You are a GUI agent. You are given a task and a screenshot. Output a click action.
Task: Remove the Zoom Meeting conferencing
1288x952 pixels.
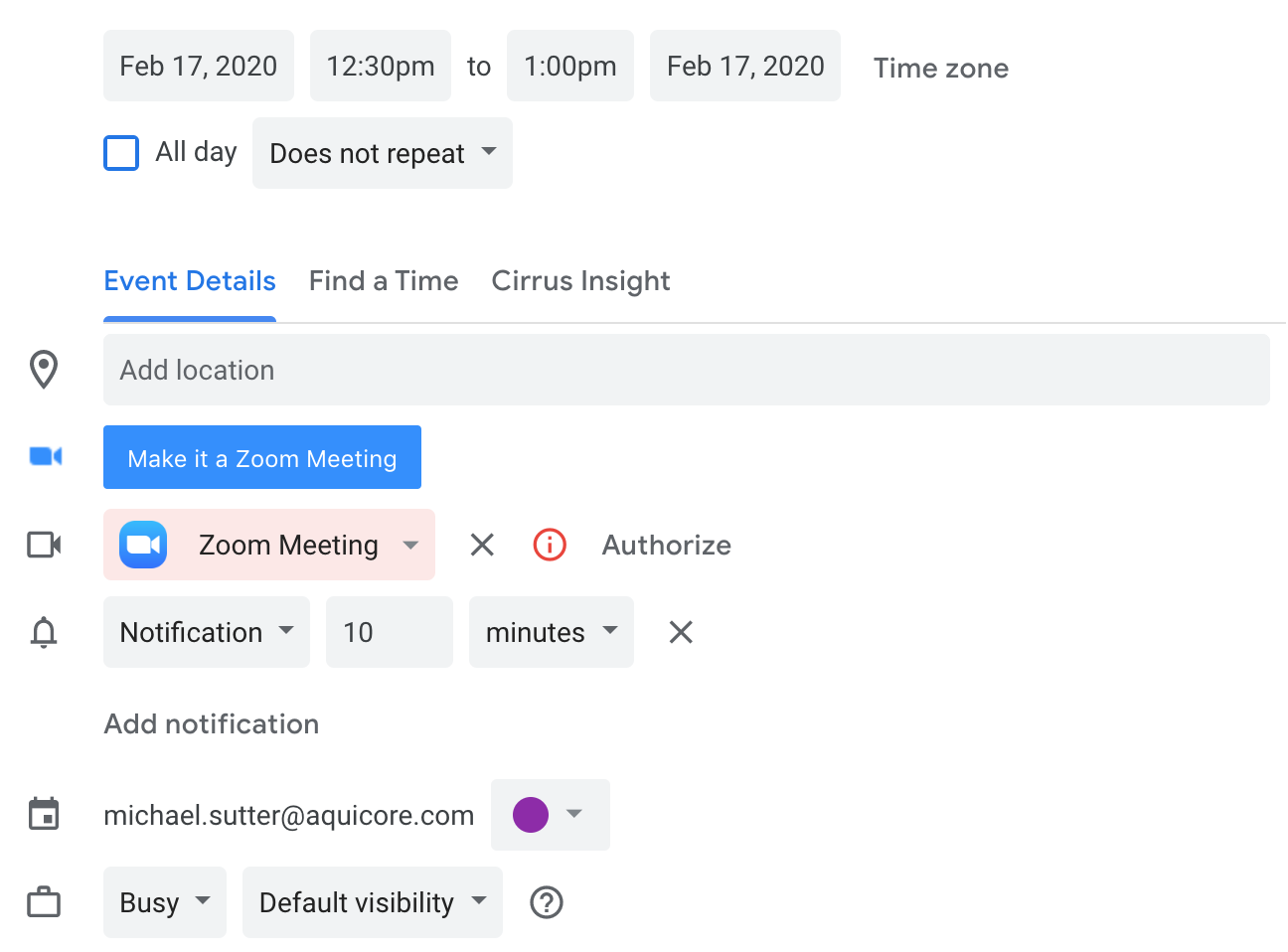482,545
